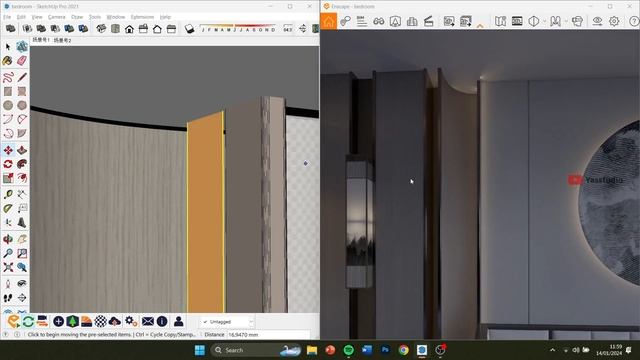This screenshot has width=640, height=360.
Task: Open SketchUp Help menu
Action: (165, 17)
